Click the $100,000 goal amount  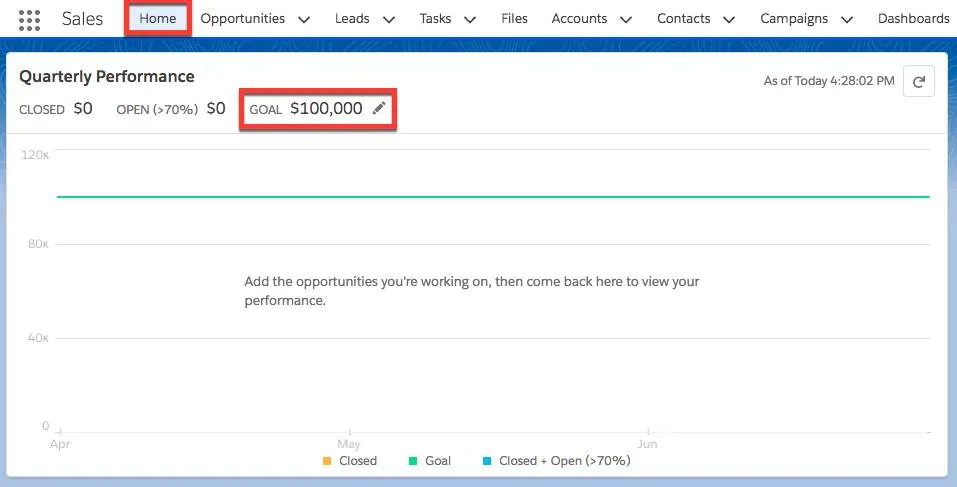pos(327,109)
